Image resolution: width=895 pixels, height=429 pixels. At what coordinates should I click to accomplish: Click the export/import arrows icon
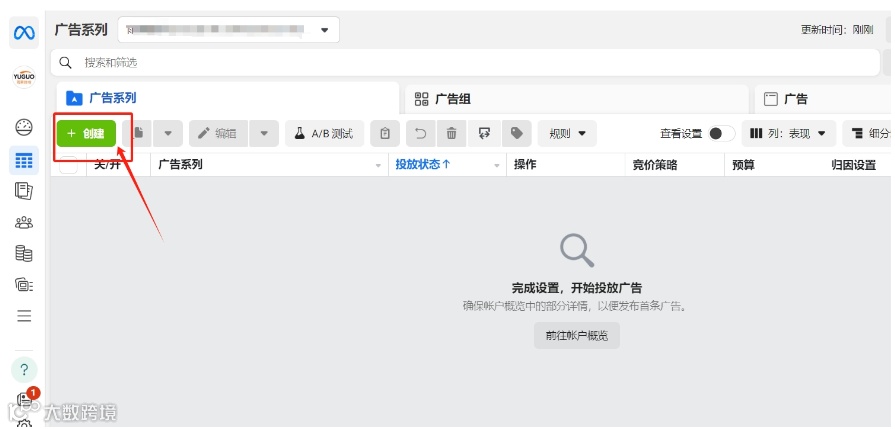click(485, 133)
